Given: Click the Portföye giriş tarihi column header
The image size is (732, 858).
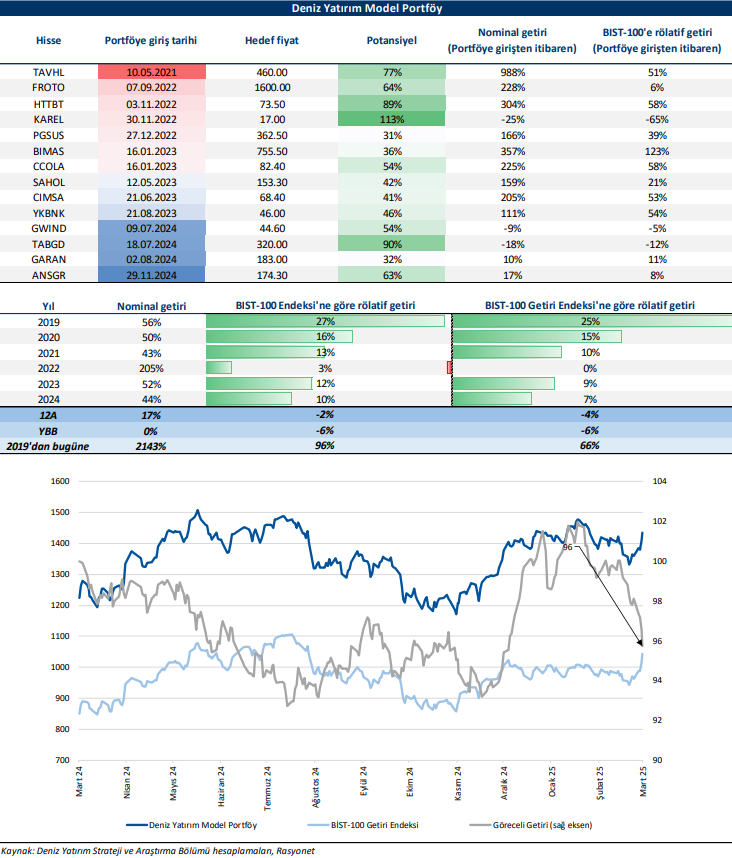Looking at the screenshot, I should coord(151,41).
